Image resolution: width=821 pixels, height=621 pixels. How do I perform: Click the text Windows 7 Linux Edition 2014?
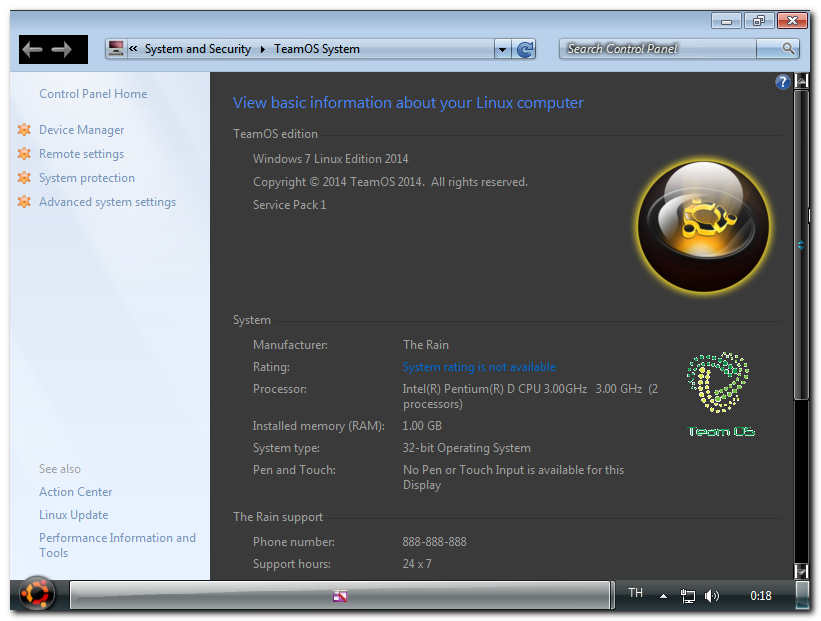(x=330, y=159)
